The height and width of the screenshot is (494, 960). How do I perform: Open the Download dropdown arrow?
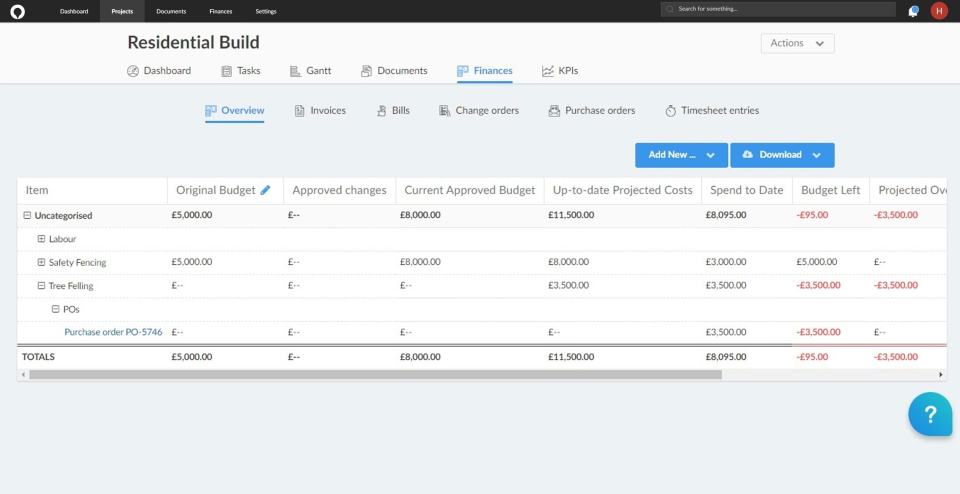(816, 155)
